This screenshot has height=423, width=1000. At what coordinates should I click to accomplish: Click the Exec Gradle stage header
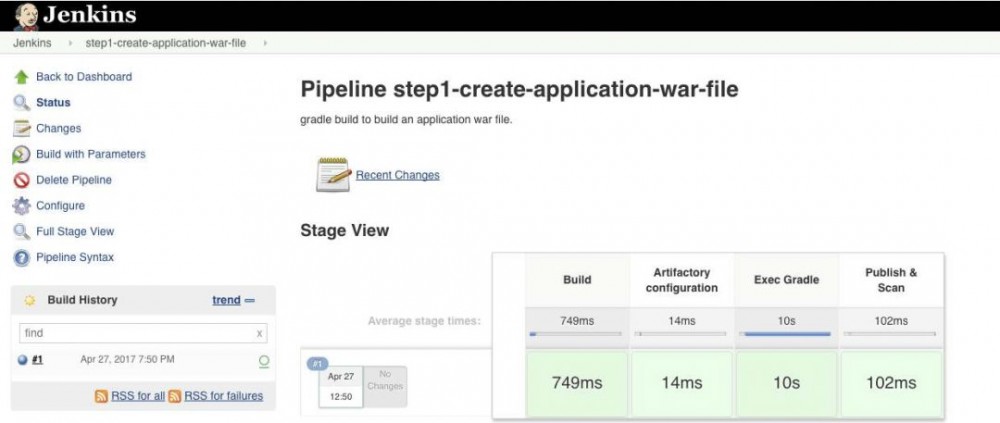[x=786, y=279]
